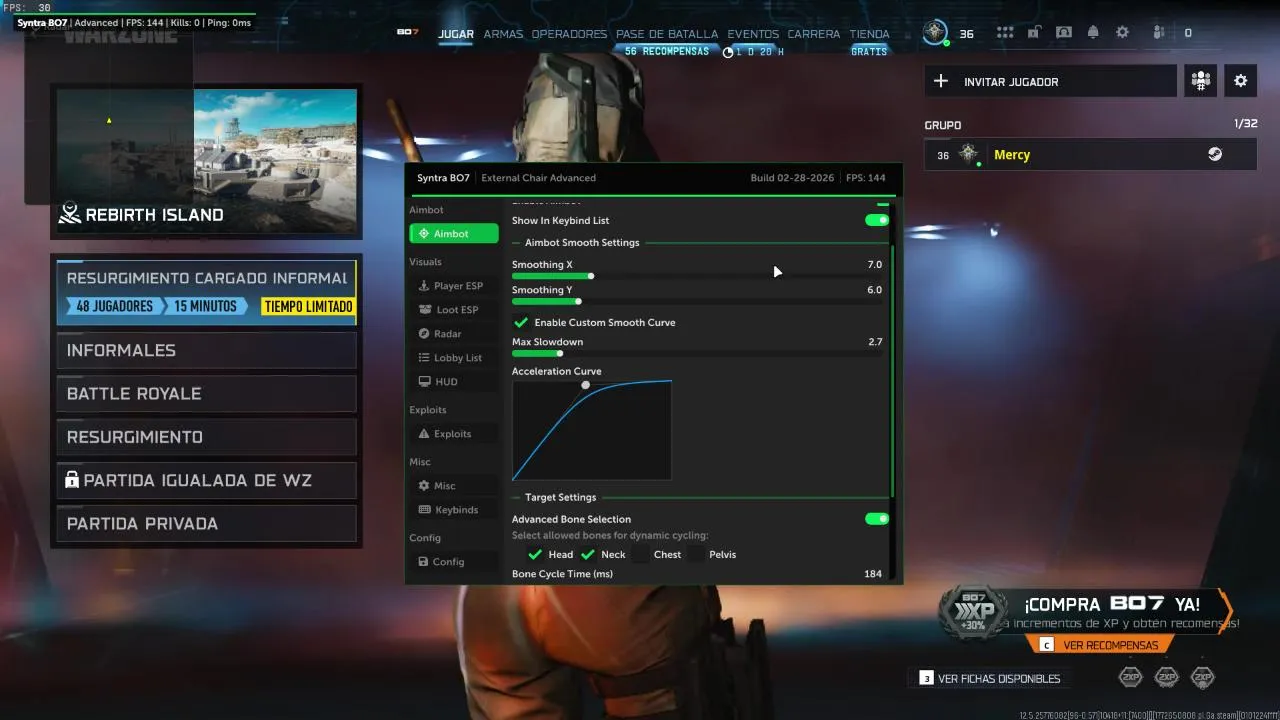Toggle Show In Keybind List switch
The image size is (1280, 720).
click(877, 220)
